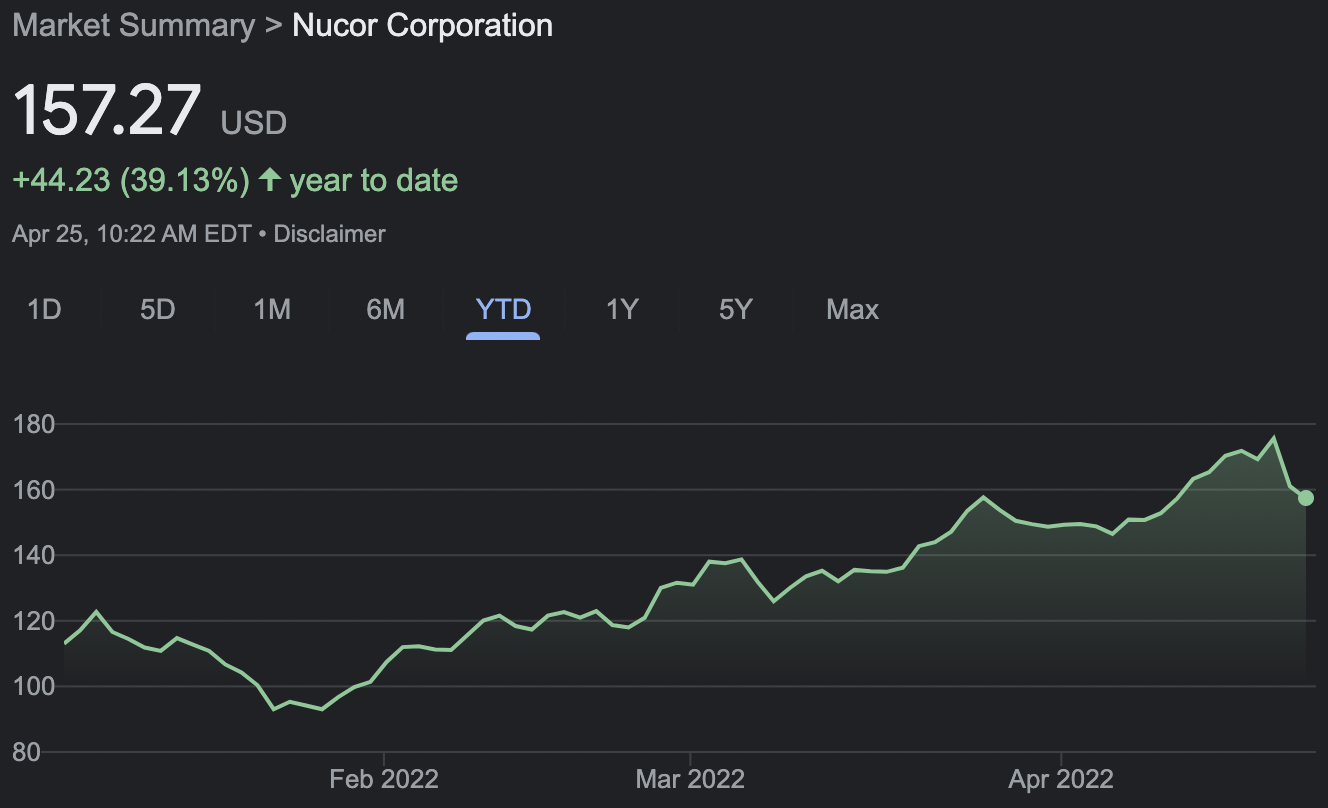Screen dimensions: 1328x808
Task: Select the YTD time range tab
Action: (503, 310)
